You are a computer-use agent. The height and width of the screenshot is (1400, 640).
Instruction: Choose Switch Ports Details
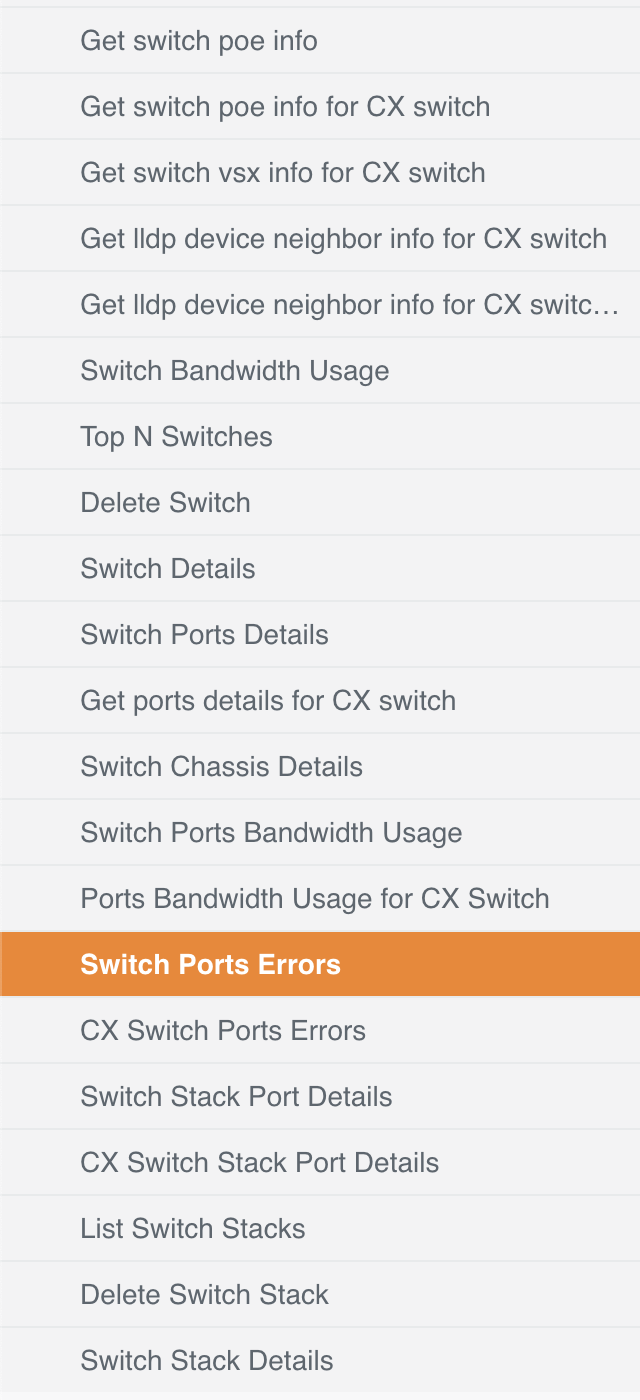click(204, 635)
